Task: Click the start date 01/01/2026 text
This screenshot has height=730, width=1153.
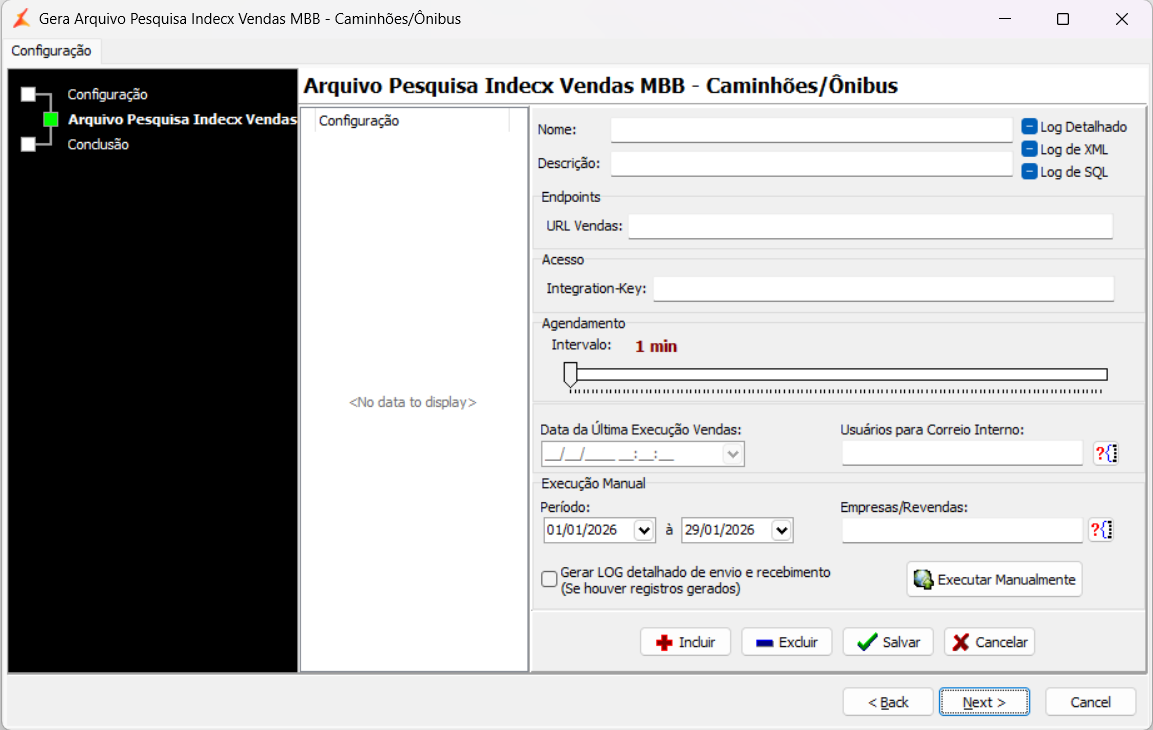Action: [x=582, y=530]
